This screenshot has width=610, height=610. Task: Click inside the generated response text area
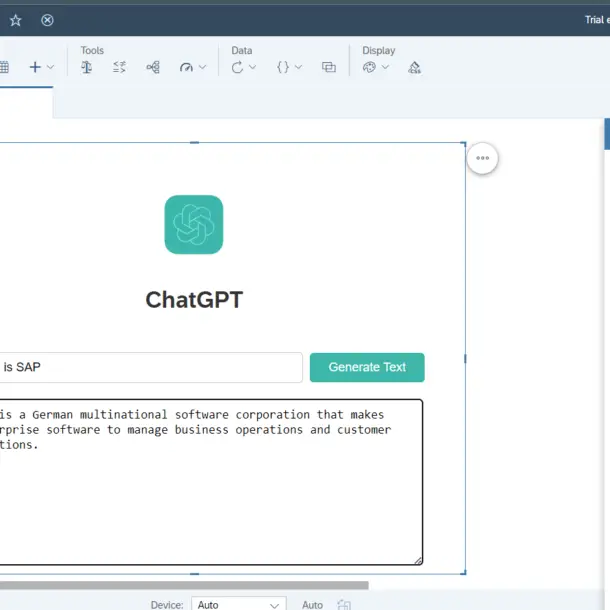(211, 482)
